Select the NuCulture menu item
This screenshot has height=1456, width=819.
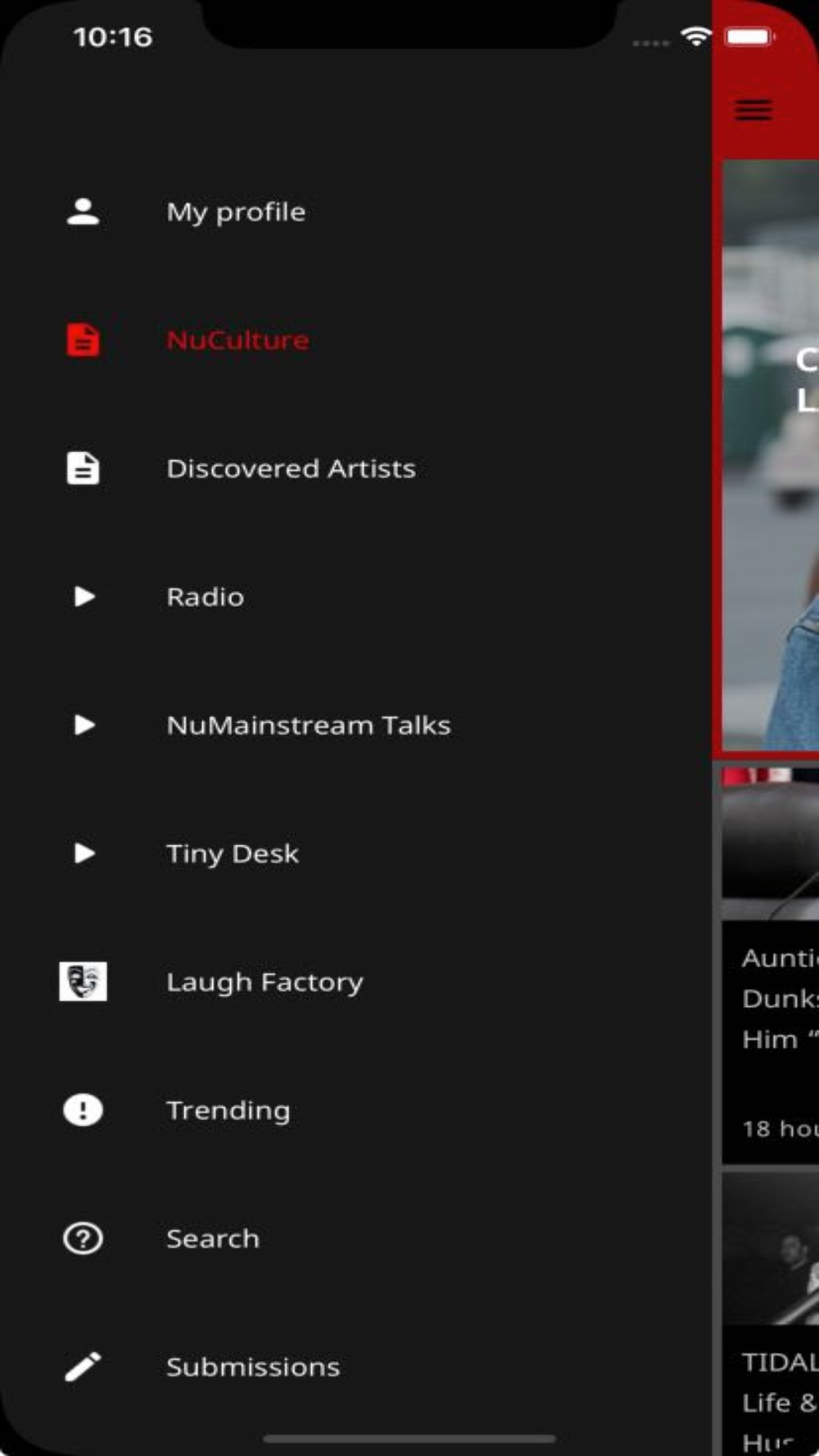pyautogui.click(x=355, y=340)
